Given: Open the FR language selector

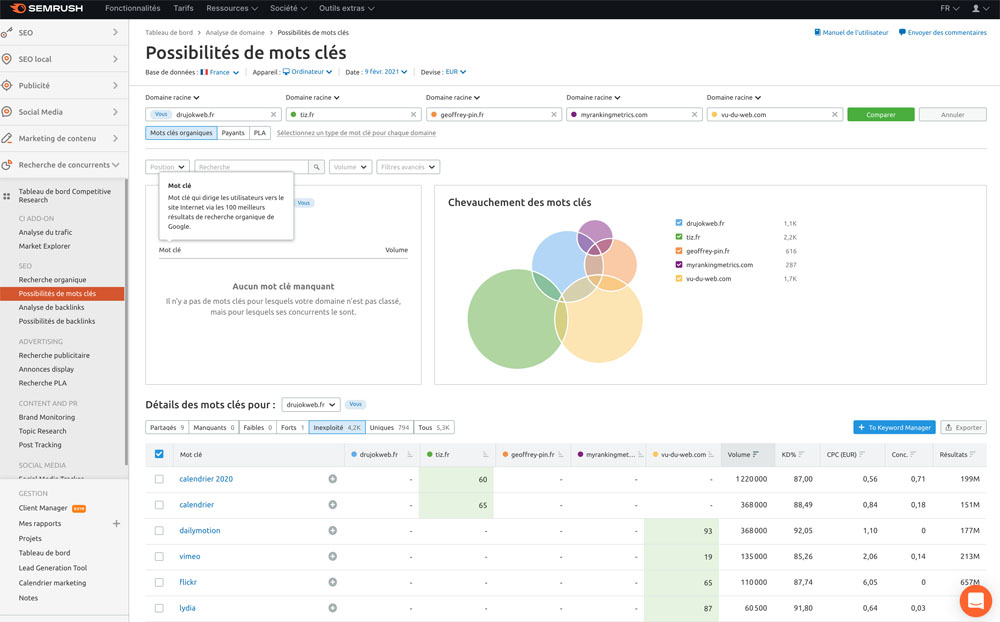Looking at the screenshot, I should click(x=950, y=8).
